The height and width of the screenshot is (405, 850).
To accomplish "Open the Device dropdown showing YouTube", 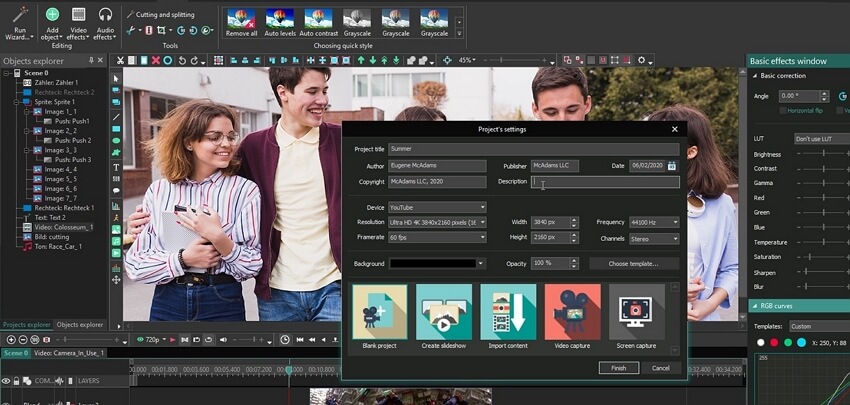I will (437, 208).
